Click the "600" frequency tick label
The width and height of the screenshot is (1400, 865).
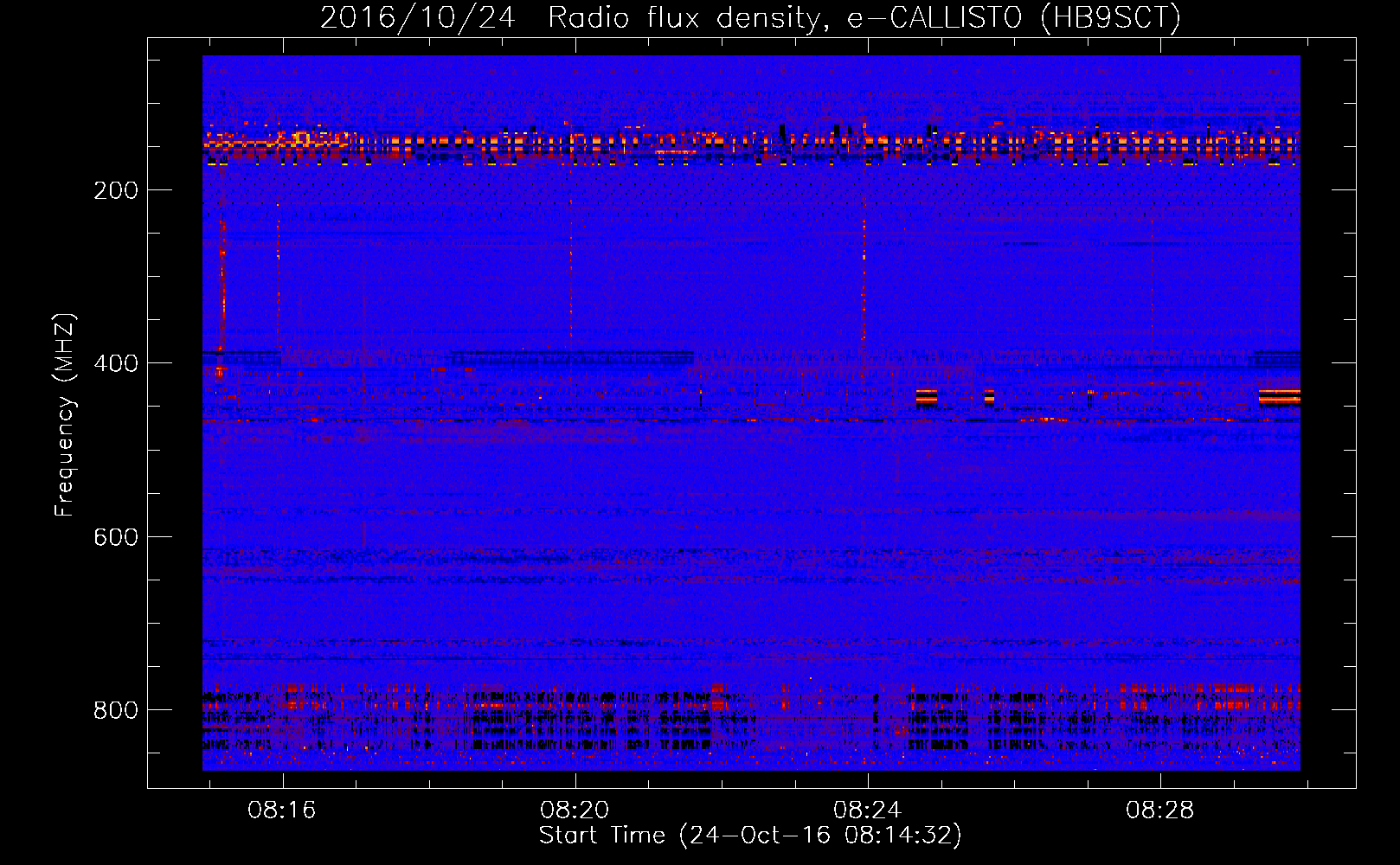tap(116, 537)
